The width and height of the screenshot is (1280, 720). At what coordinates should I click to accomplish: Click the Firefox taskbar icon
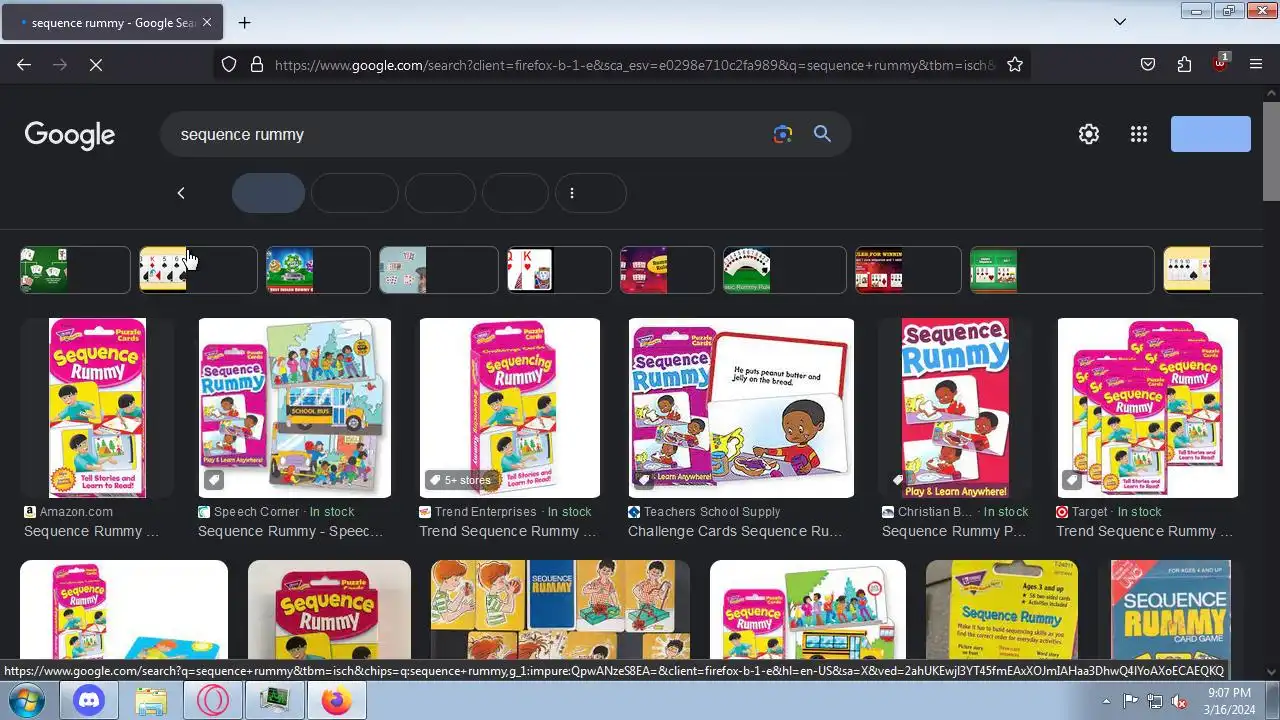click(337, 701)
